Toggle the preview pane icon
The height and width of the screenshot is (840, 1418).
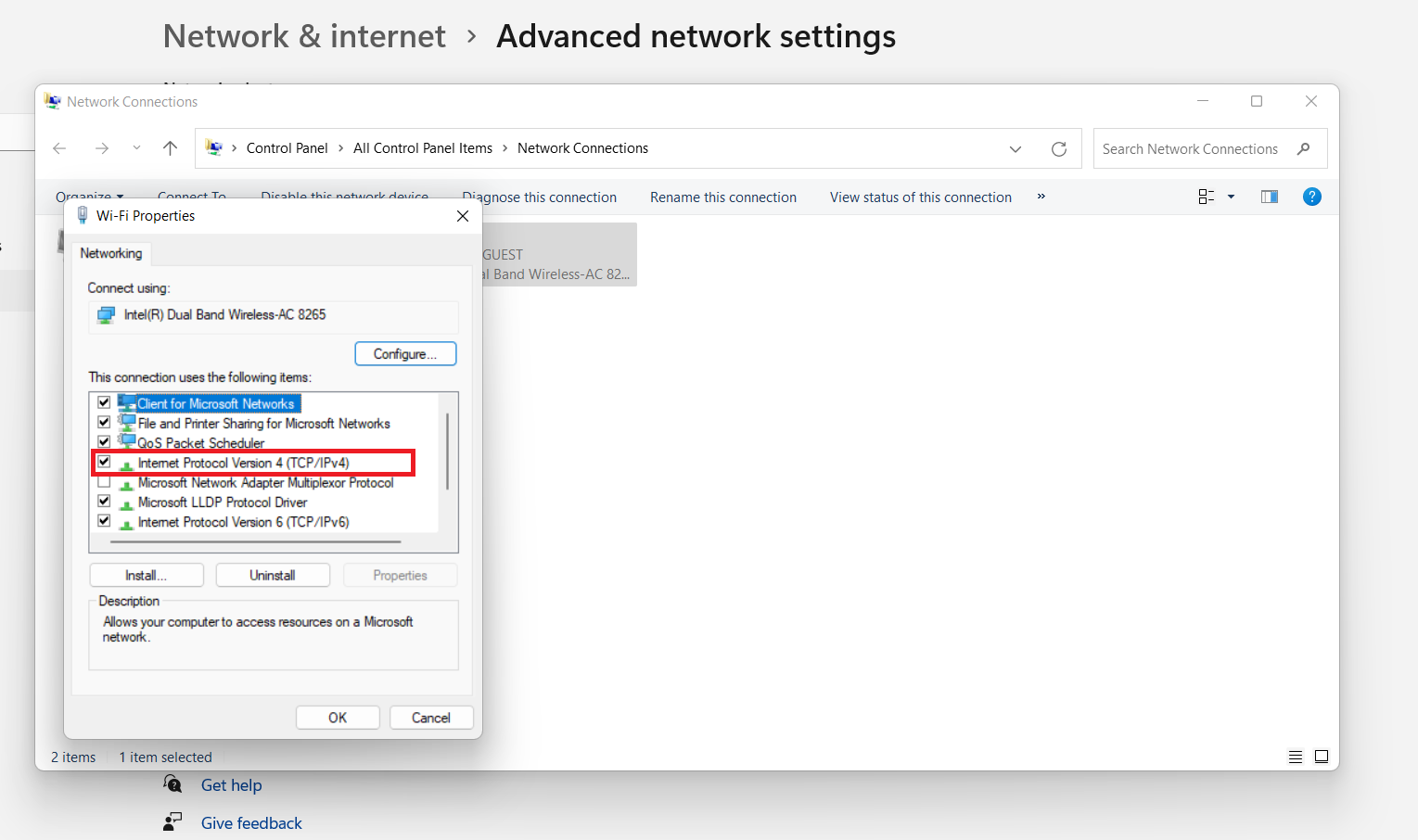[1270, 197]
